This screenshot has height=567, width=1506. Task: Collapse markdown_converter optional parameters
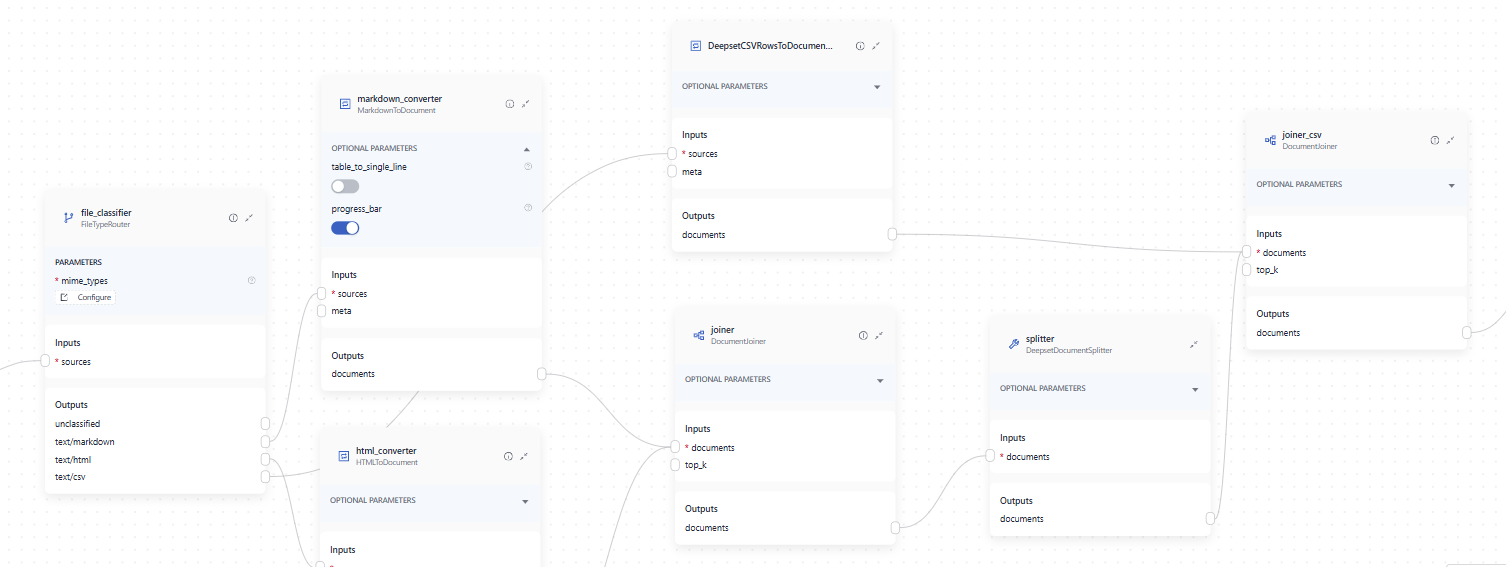pyautogui.click(x=527, y=148)
